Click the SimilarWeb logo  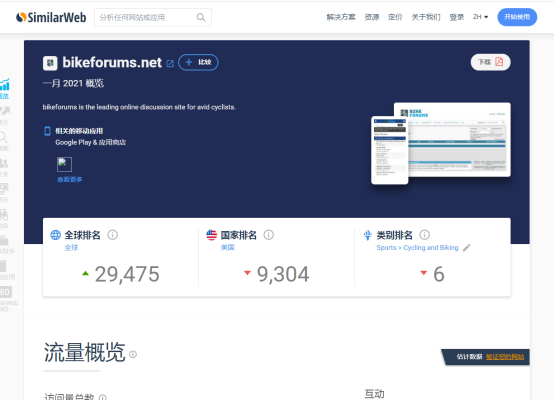coord(51,17)
